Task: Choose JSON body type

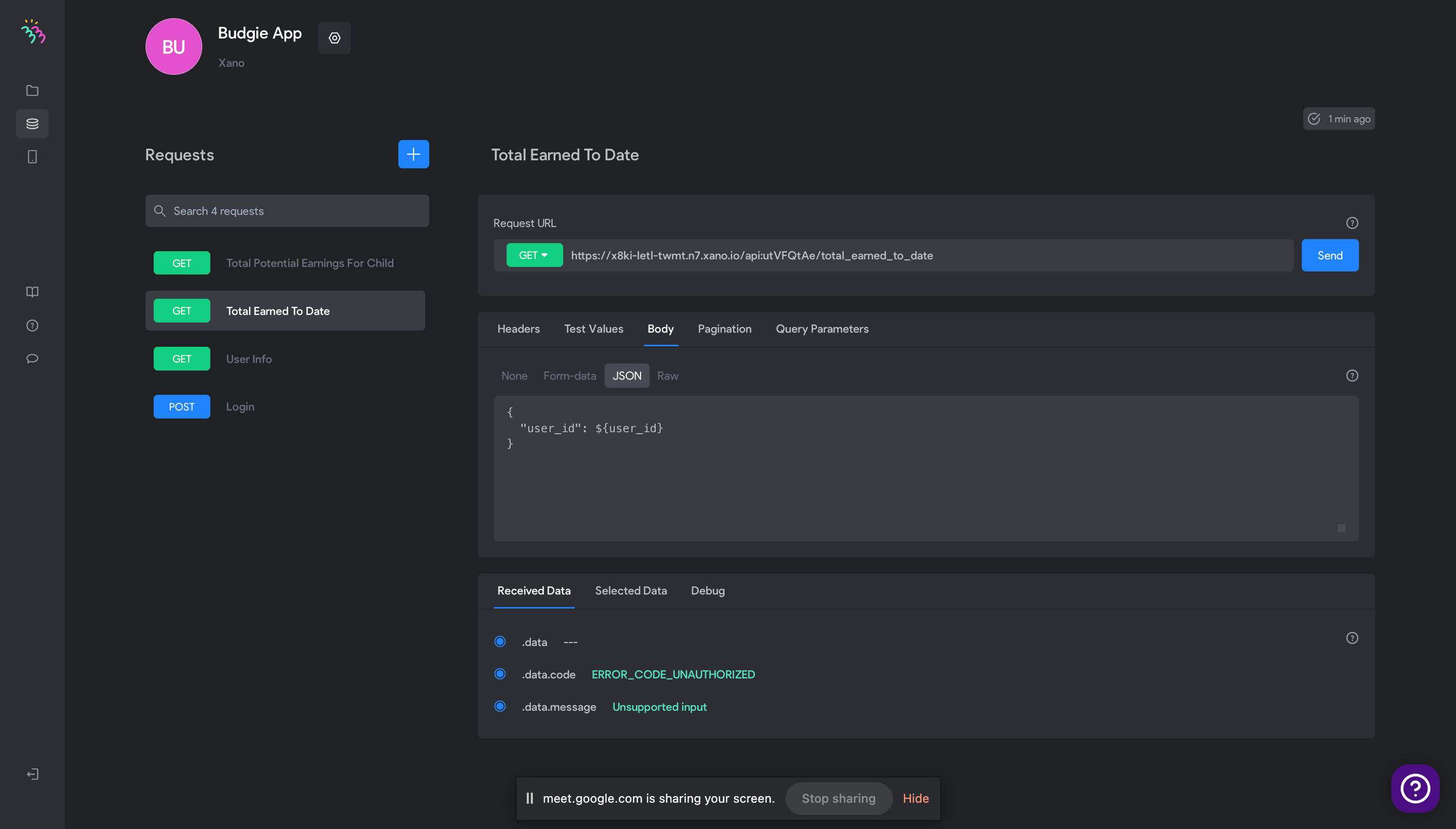Action: pyautogui.click(x=627, y=376)
